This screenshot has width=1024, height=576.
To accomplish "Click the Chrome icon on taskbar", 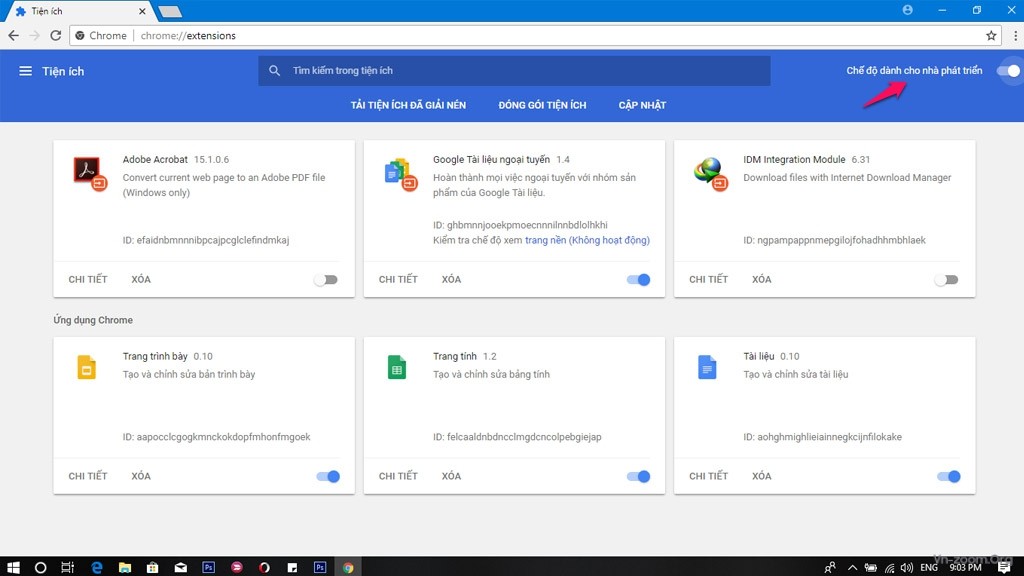I will click(x=348, y=568).
